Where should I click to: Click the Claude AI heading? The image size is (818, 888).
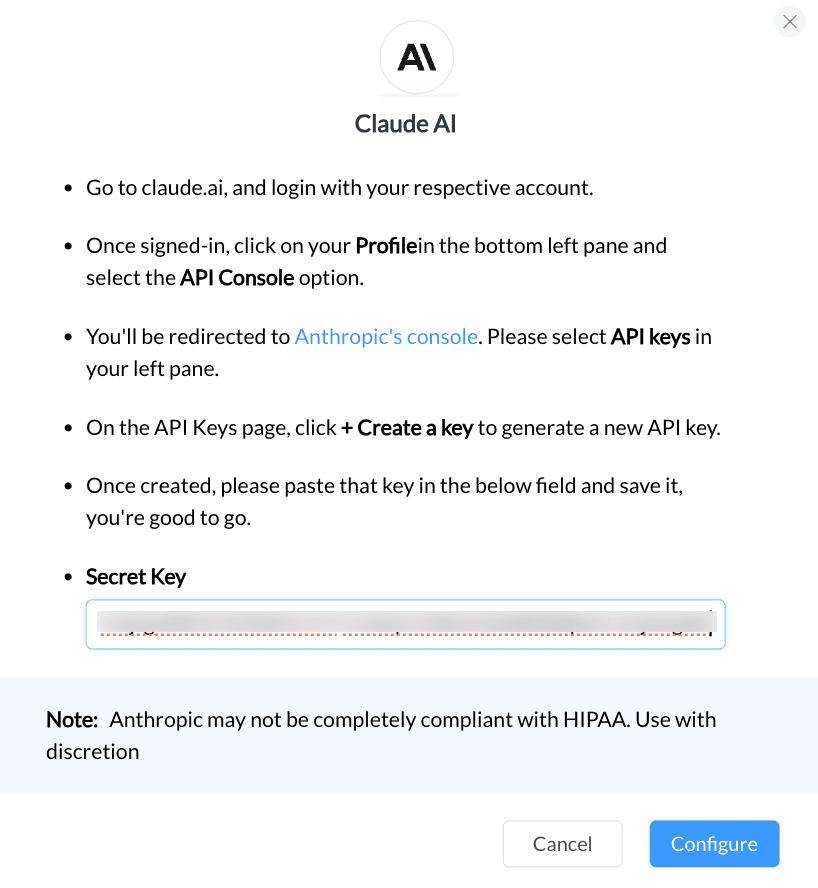406,123
